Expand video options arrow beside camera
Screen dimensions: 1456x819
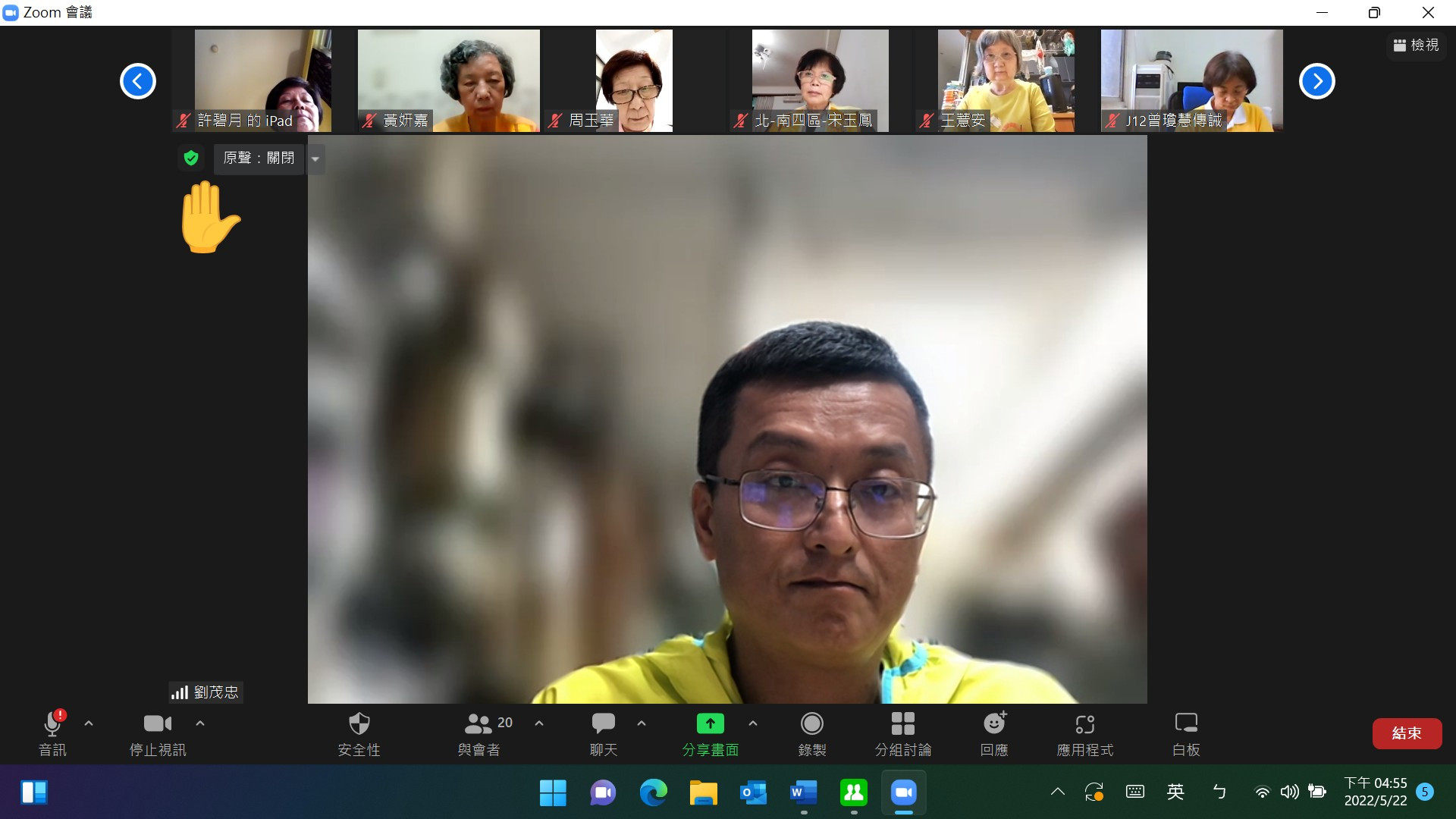click(x=200, y=723)
